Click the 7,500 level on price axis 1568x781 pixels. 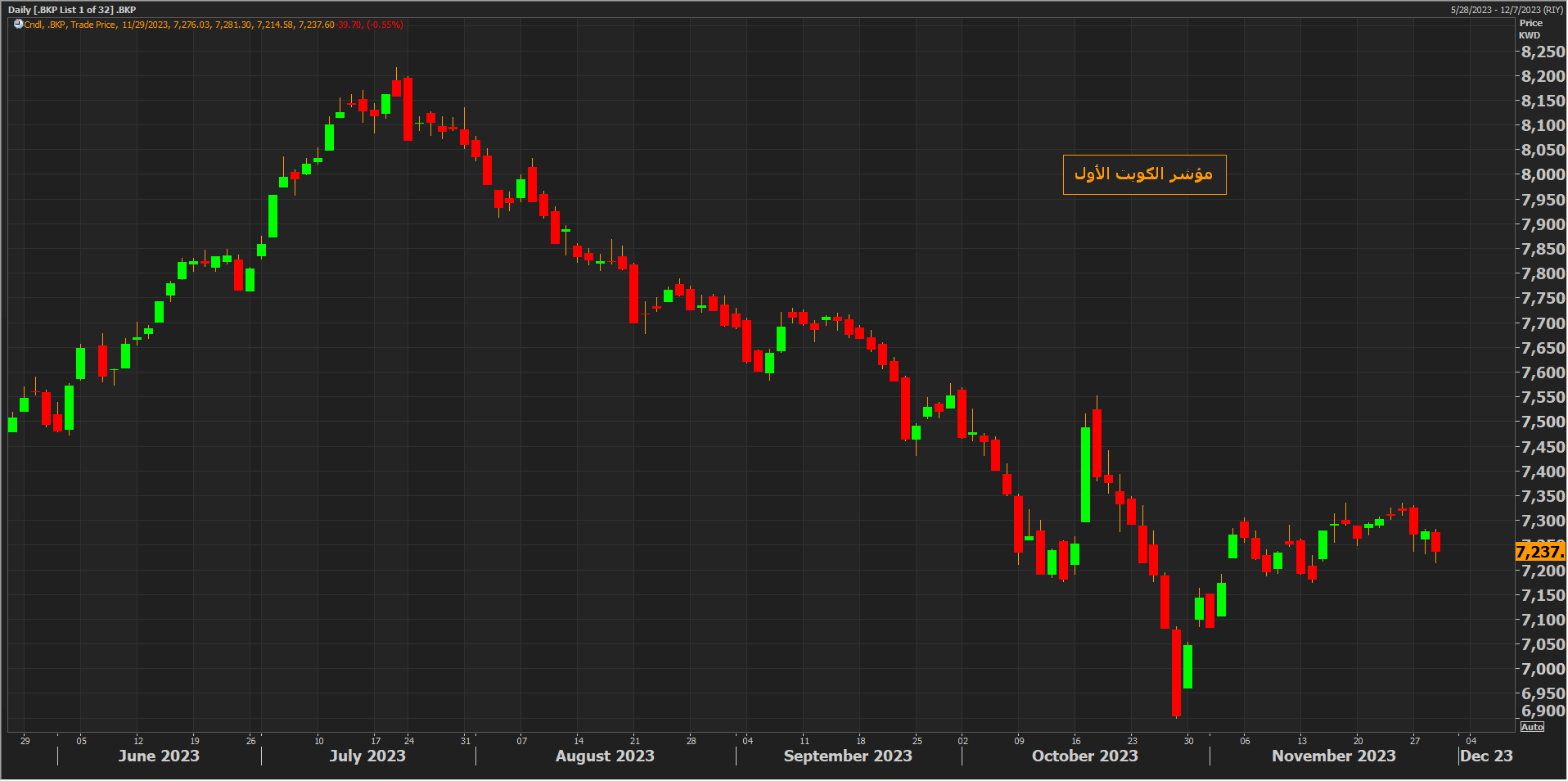(x=1542, y=422)
